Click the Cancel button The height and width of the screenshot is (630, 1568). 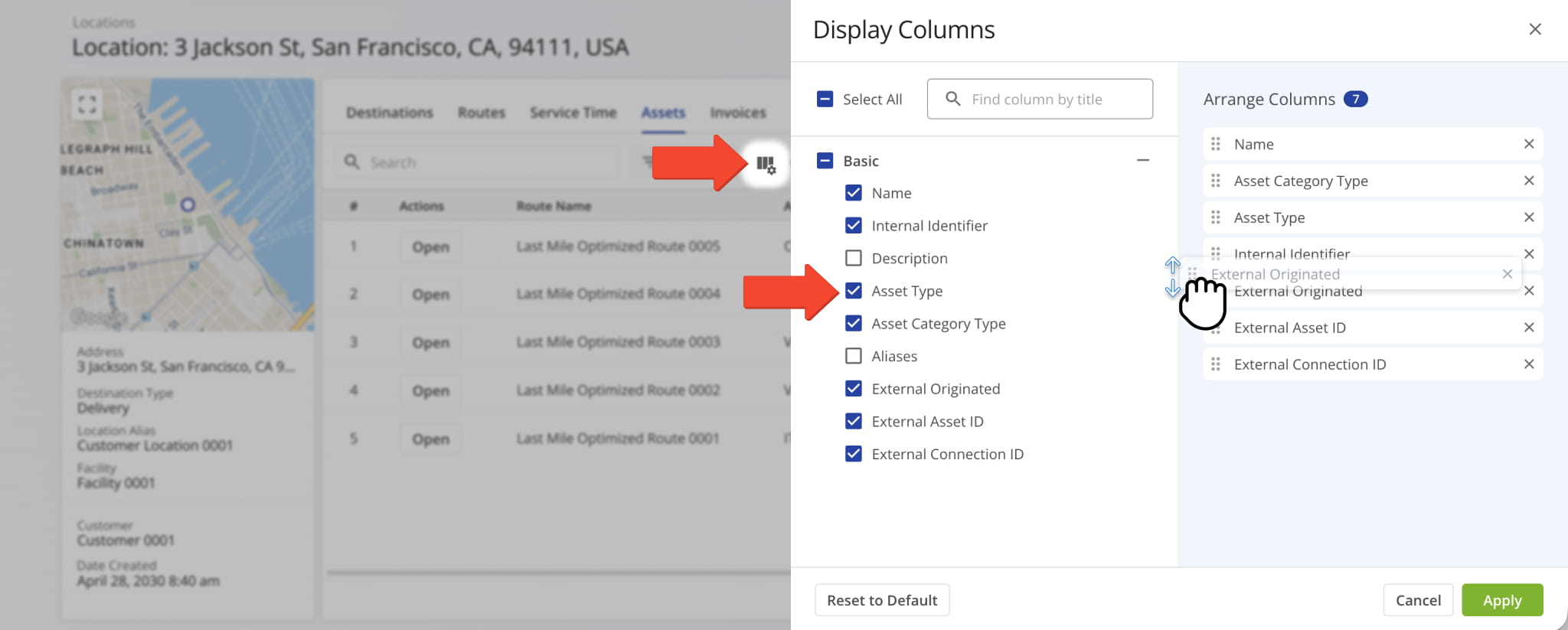pyautogui.click(x=1418, y=600)
